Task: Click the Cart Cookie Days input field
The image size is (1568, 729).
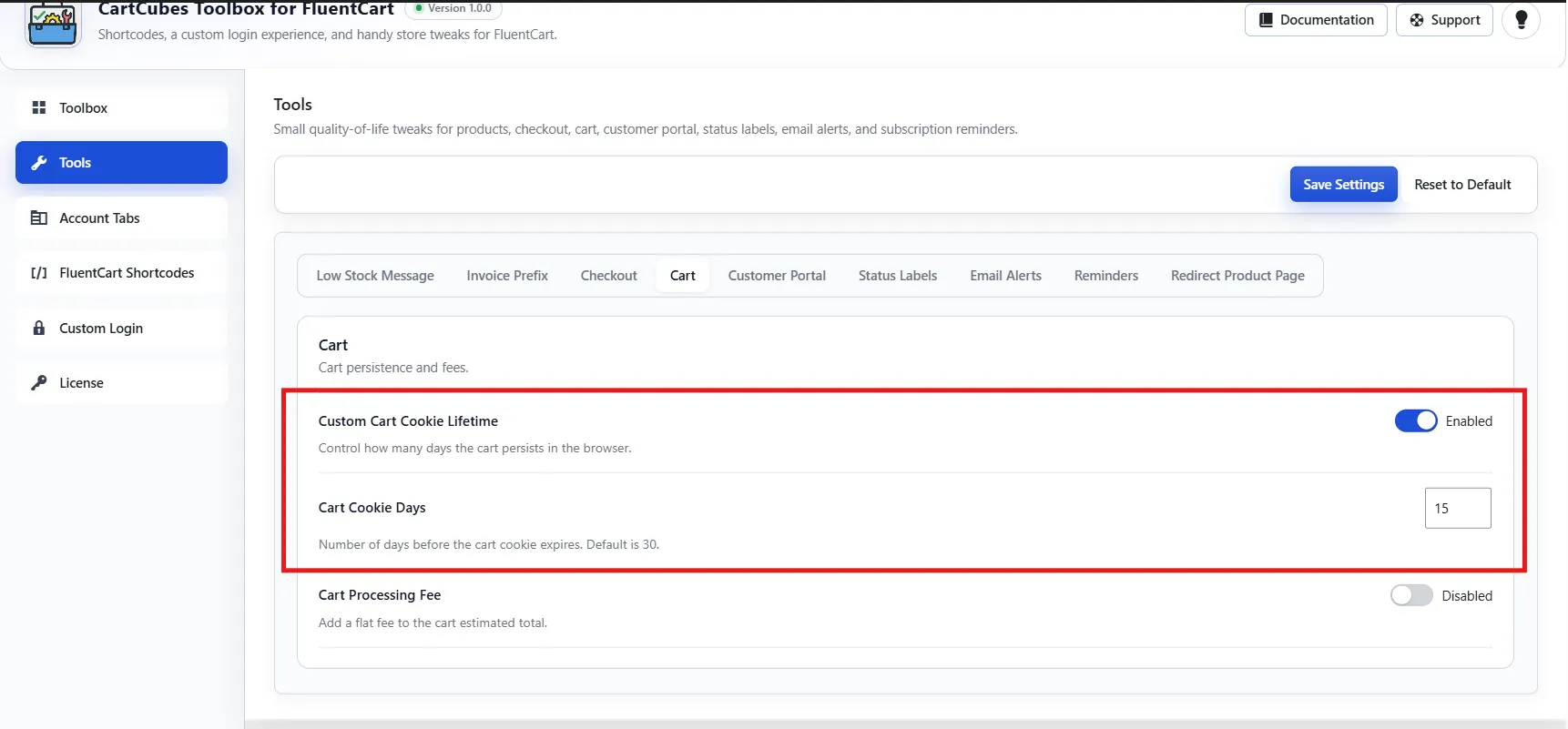Action: (x=1458, y=508)
